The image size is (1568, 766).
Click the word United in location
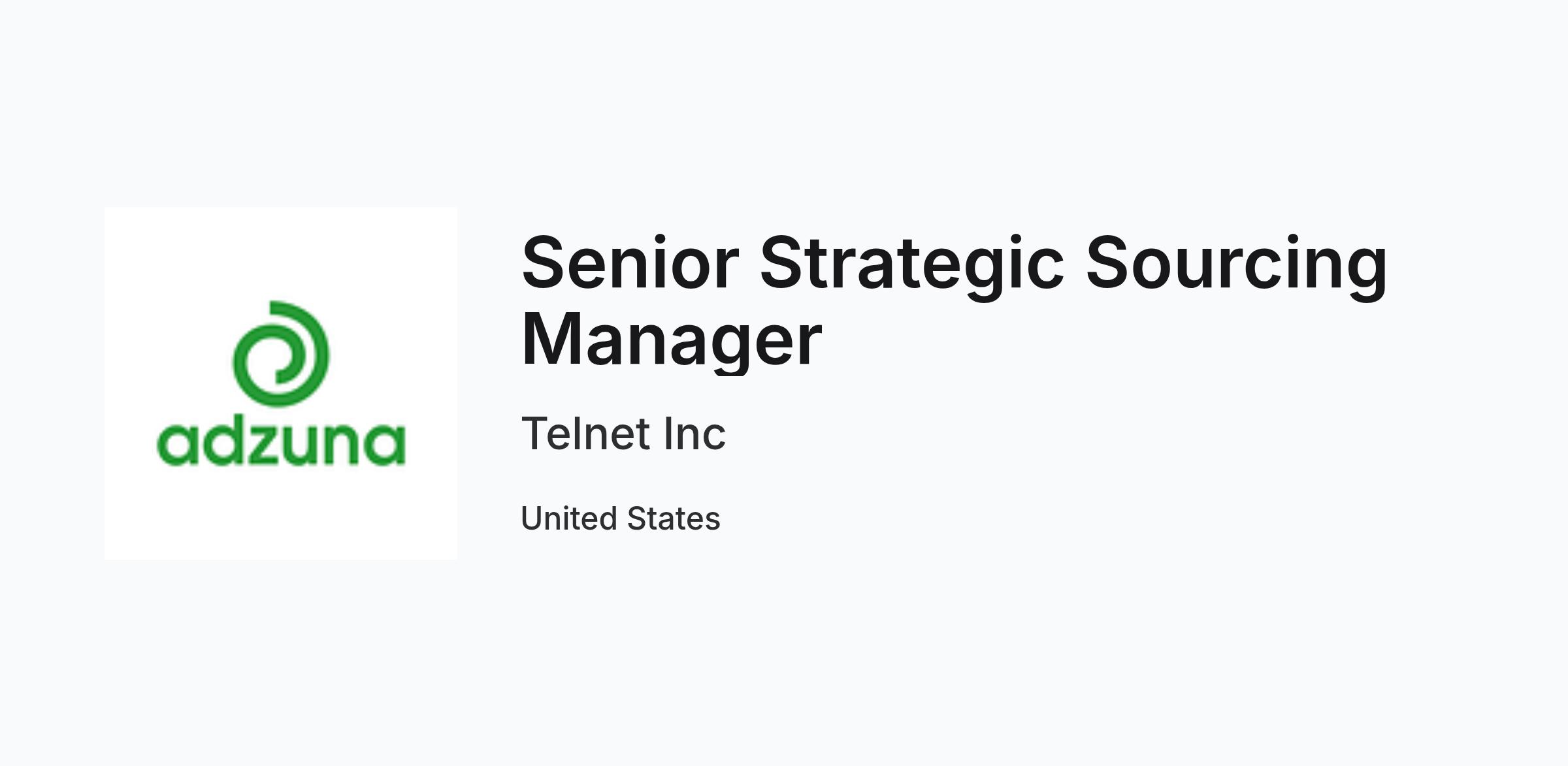click(569, 519)
